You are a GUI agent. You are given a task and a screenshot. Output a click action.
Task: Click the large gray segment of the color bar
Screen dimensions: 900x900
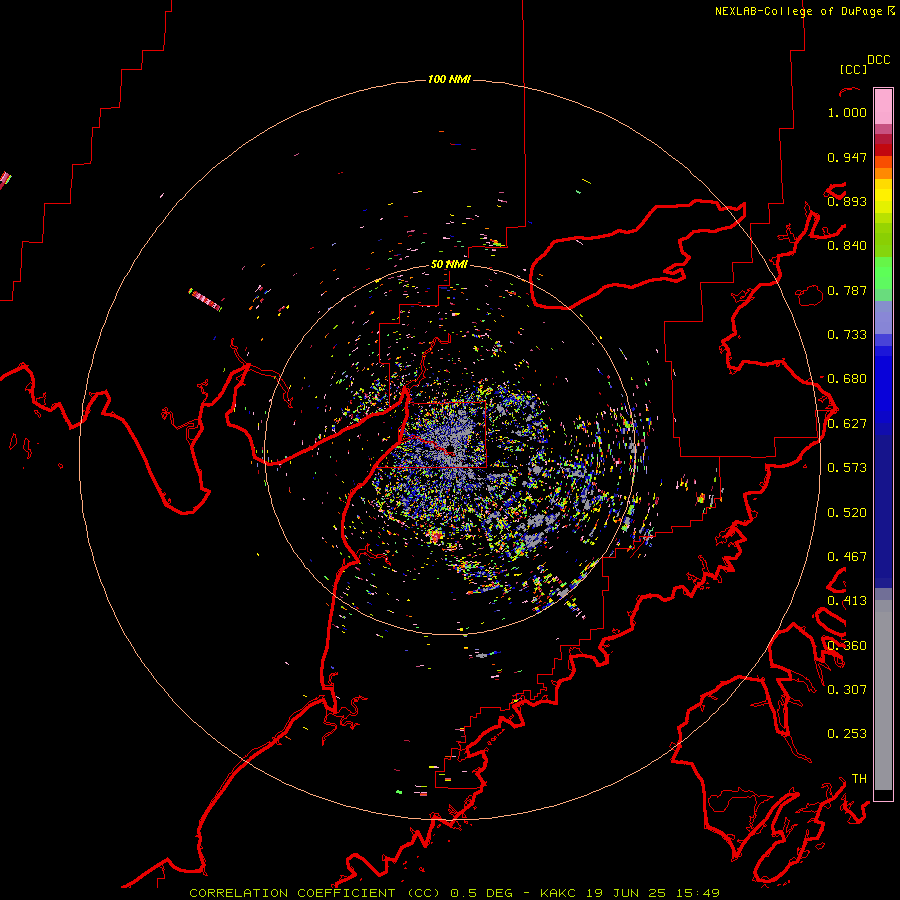pyautogui.click(x=883, y=695)
